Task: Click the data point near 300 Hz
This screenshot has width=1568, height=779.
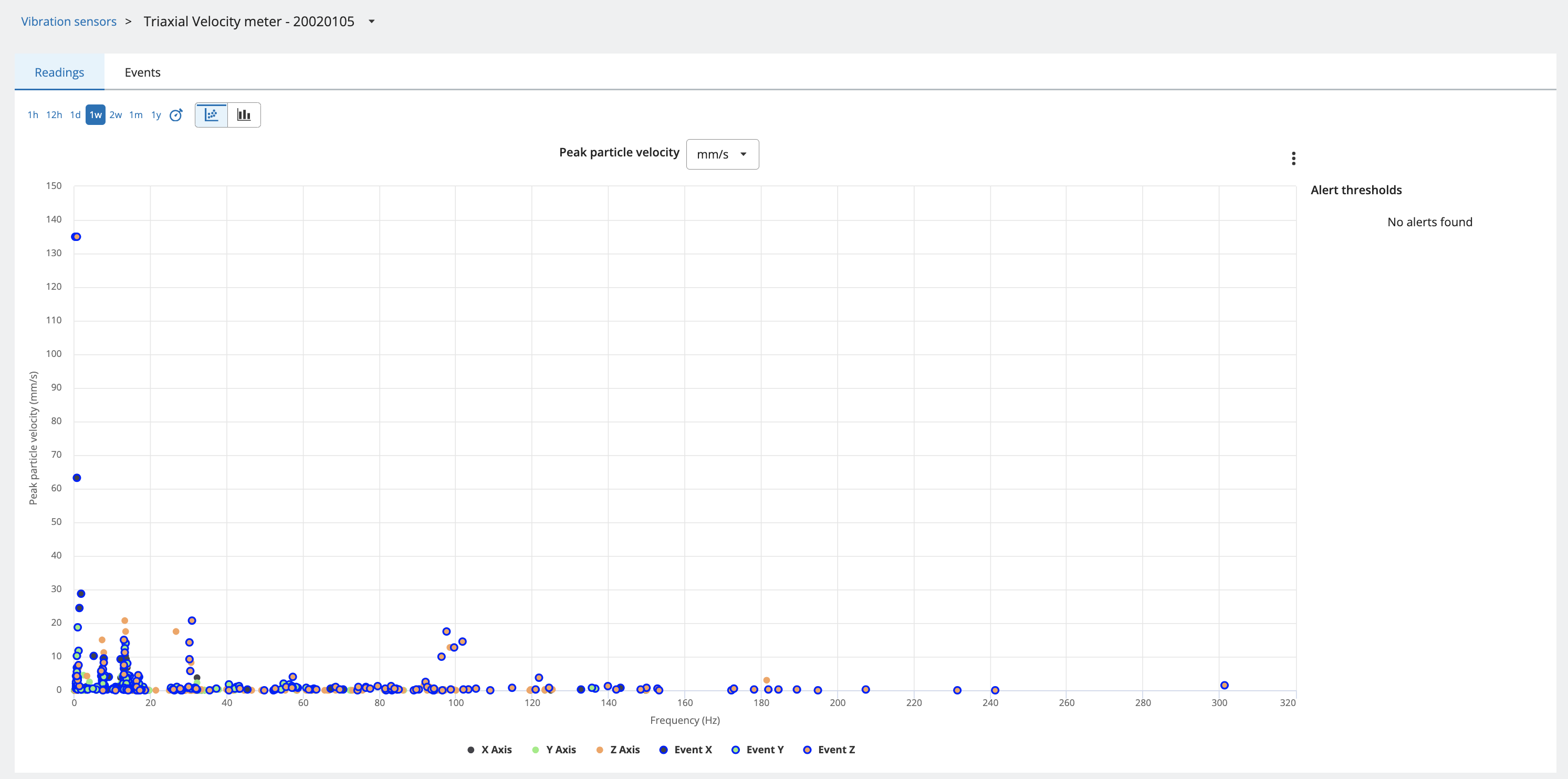Action: 1224,685
